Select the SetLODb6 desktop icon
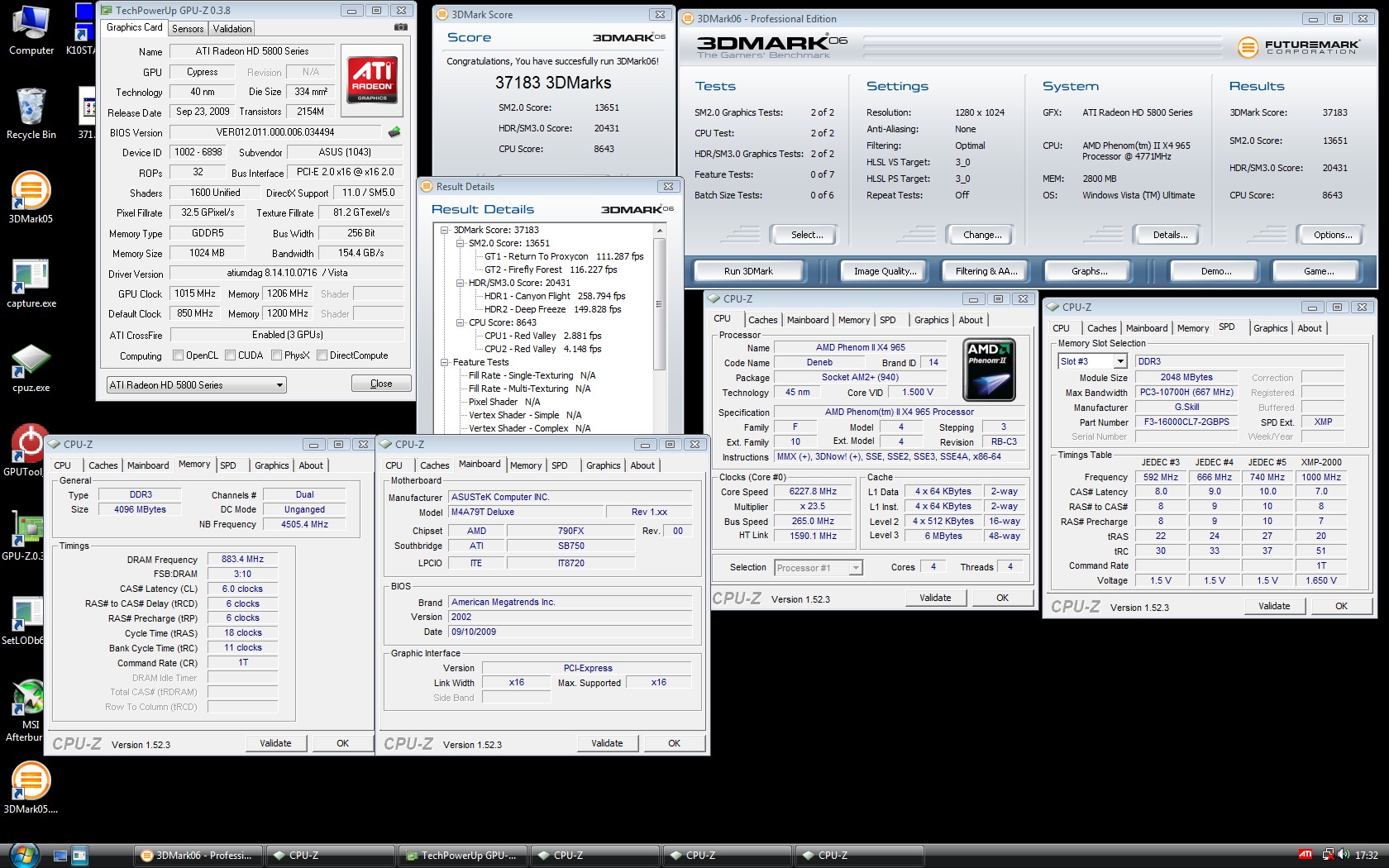The height and width of the screenshot is (868, 1389). pyautogui.click(x=23, y=620)
